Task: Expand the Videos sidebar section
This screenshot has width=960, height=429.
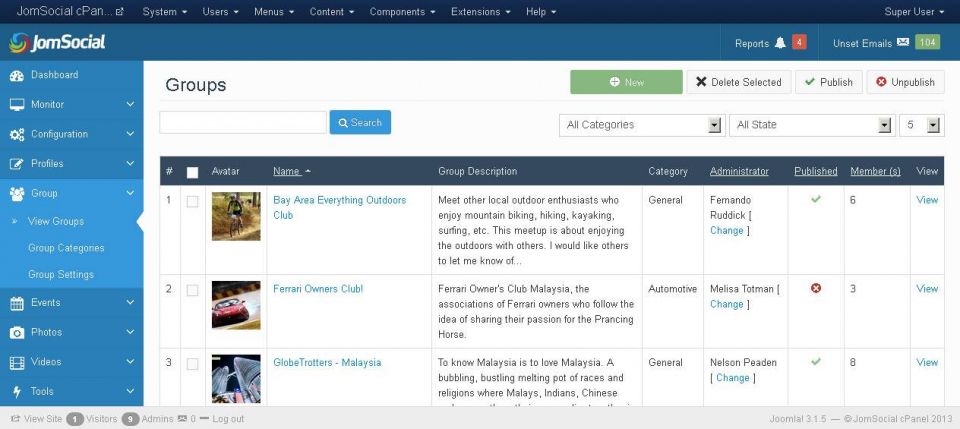Action: pos(130,362)
